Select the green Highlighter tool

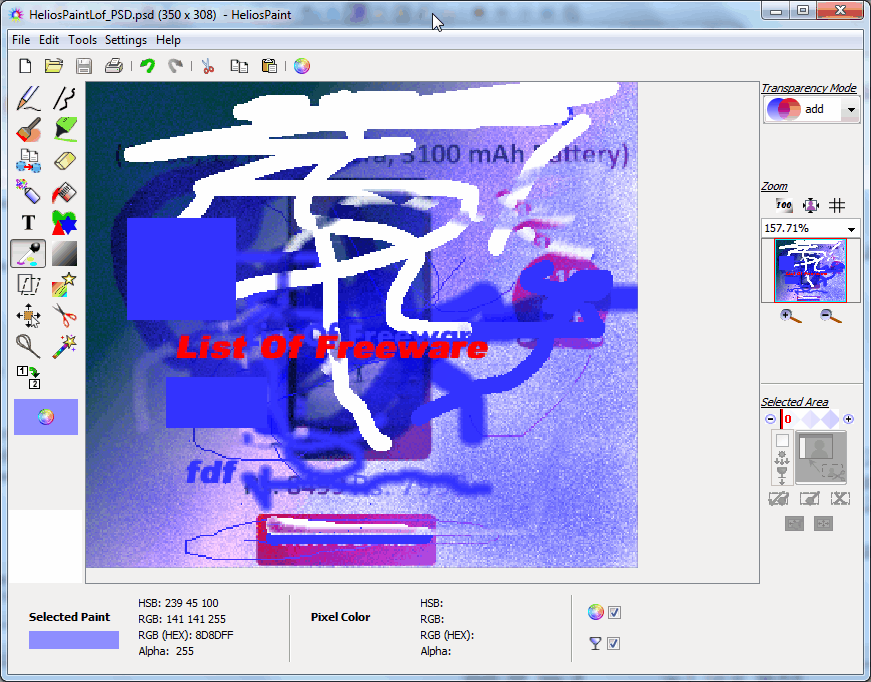64,129
